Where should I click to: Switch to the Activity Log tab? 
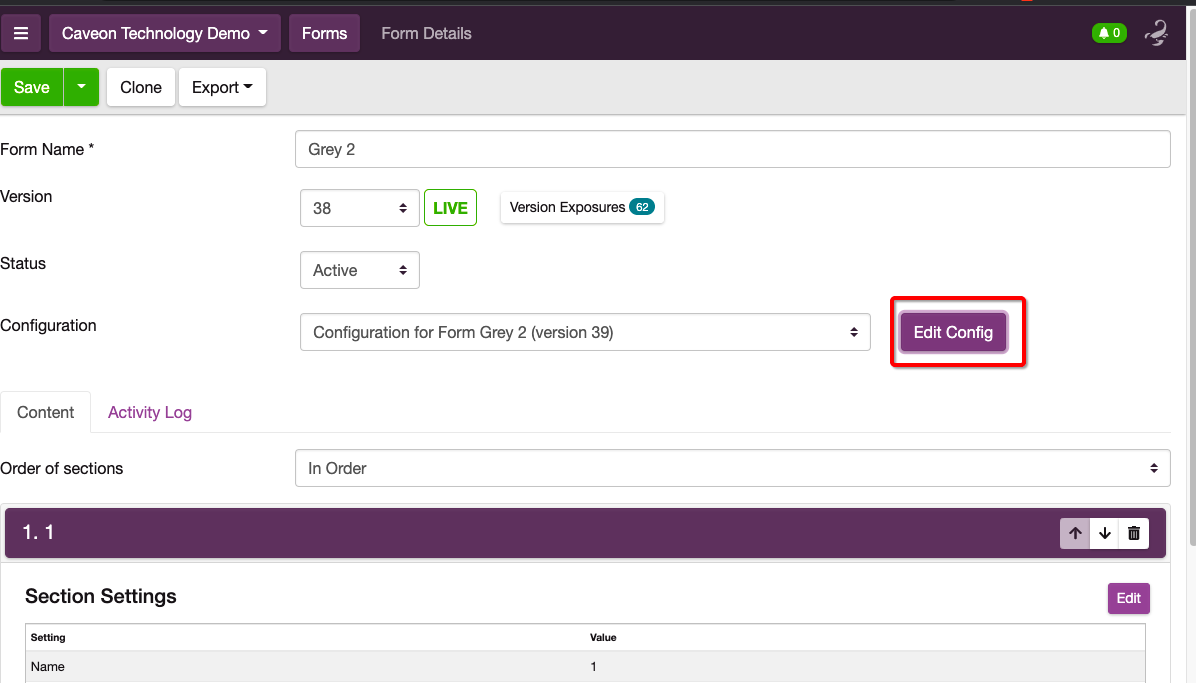point(150,412)
